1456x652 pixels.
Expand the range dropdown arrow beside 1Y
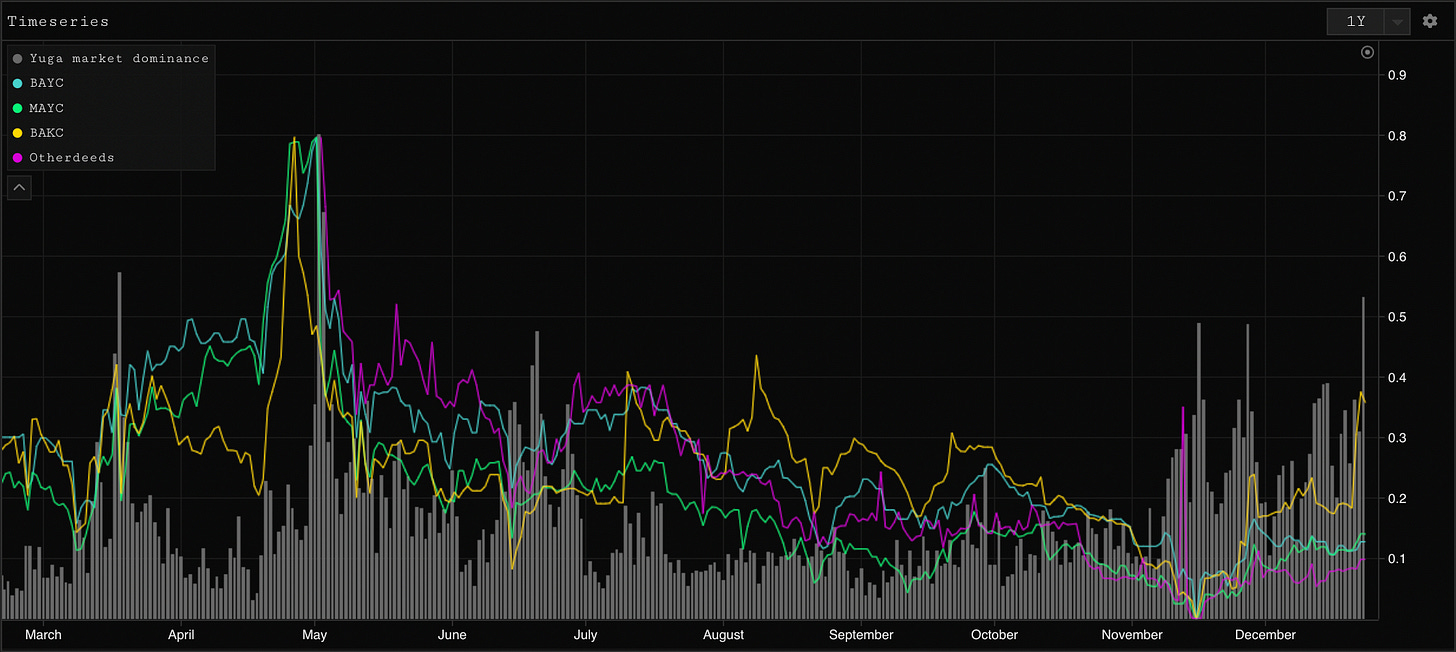pyautogui.click(x=1398, y=21)
